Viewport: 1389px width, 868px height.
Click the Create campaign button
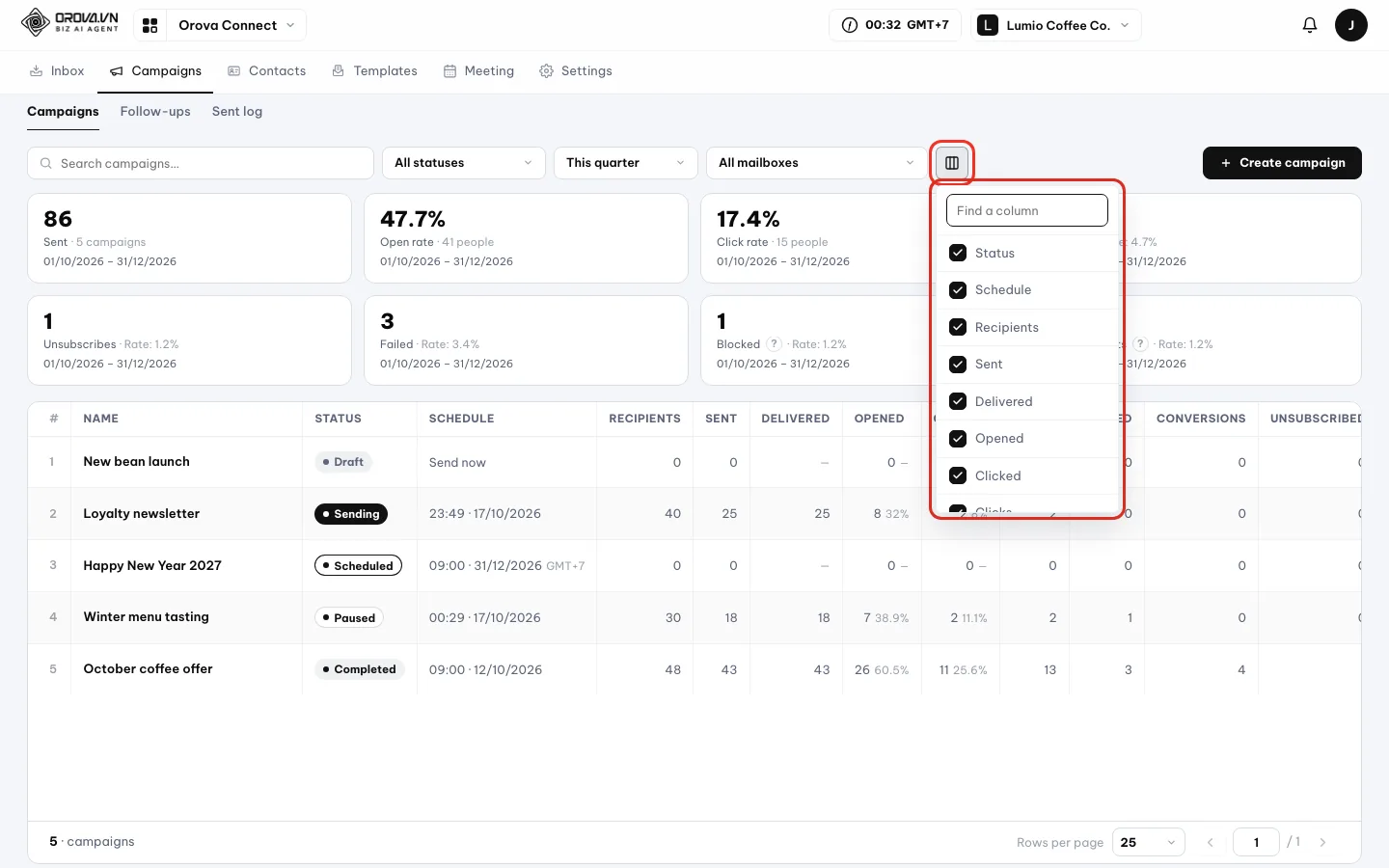click(x=1282, y=163)
